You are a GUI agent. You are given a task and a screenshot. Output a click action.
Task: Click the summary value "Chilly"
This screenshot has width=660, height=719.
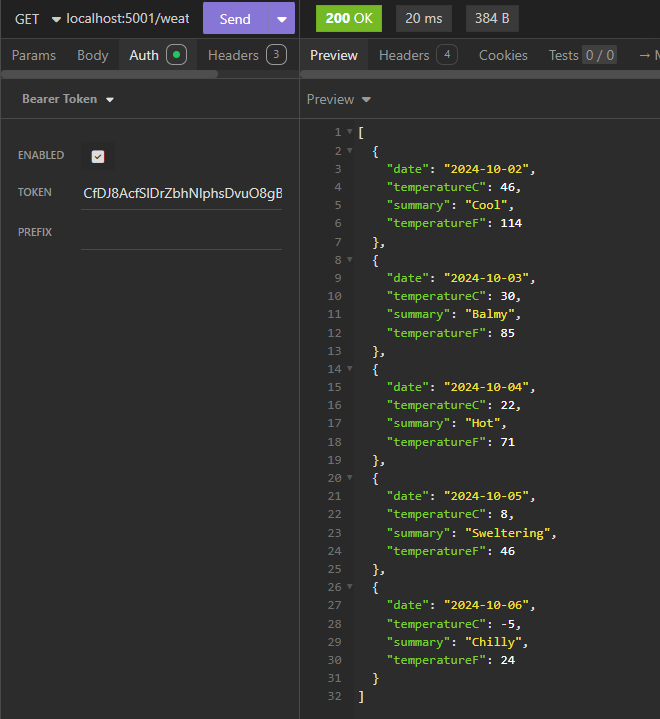(x=494, y=642)
